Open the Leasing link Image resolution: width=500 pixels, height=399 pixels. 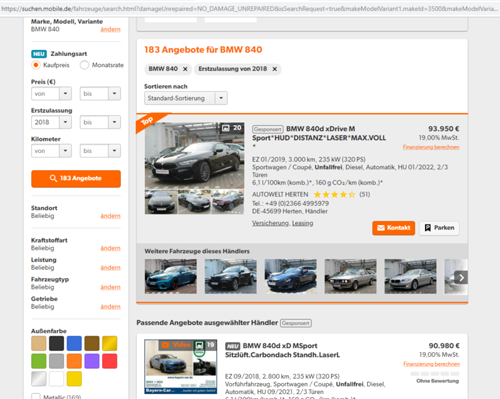pos(303,223)
